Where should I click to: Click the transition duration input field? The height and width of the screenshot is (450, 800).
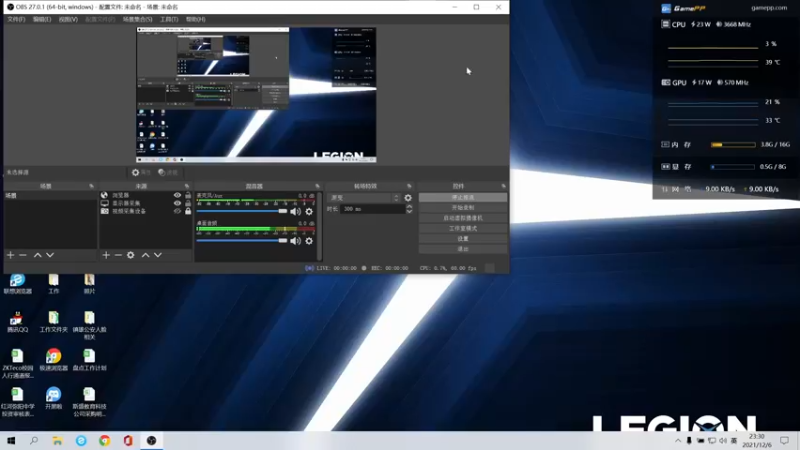372,209
